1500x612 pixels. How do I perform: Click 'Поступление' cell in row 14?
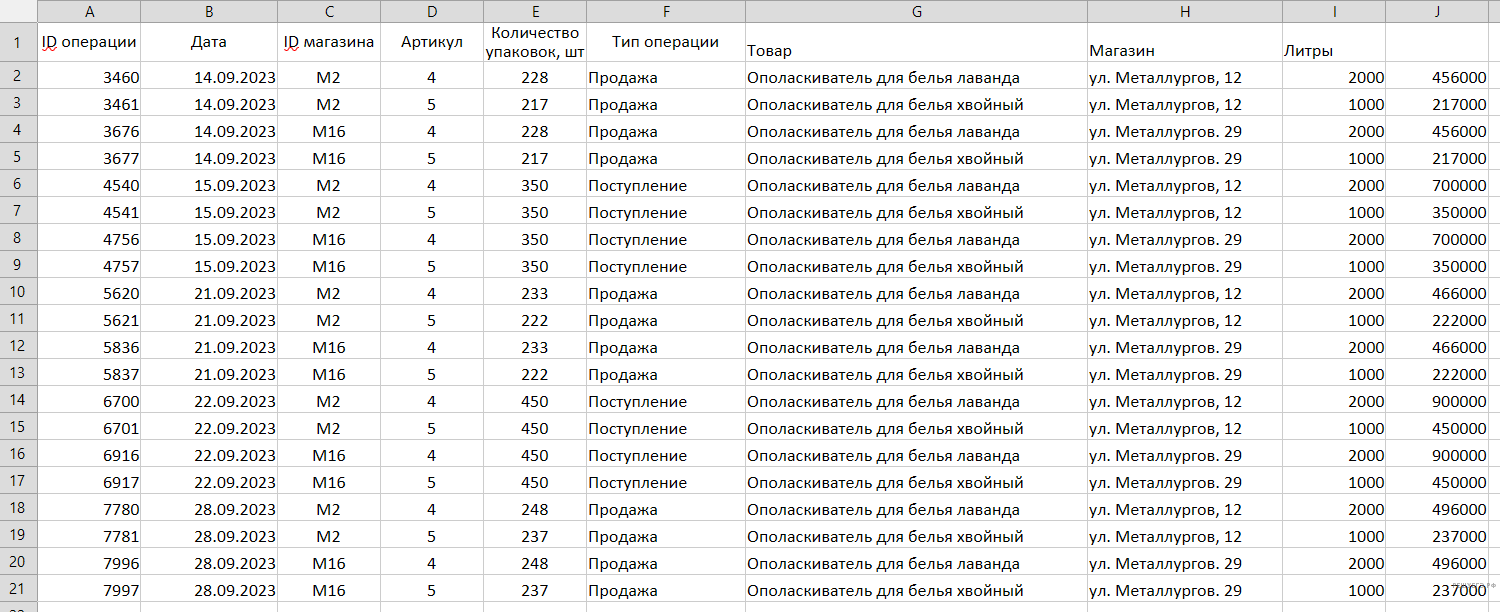pos(665,402)
